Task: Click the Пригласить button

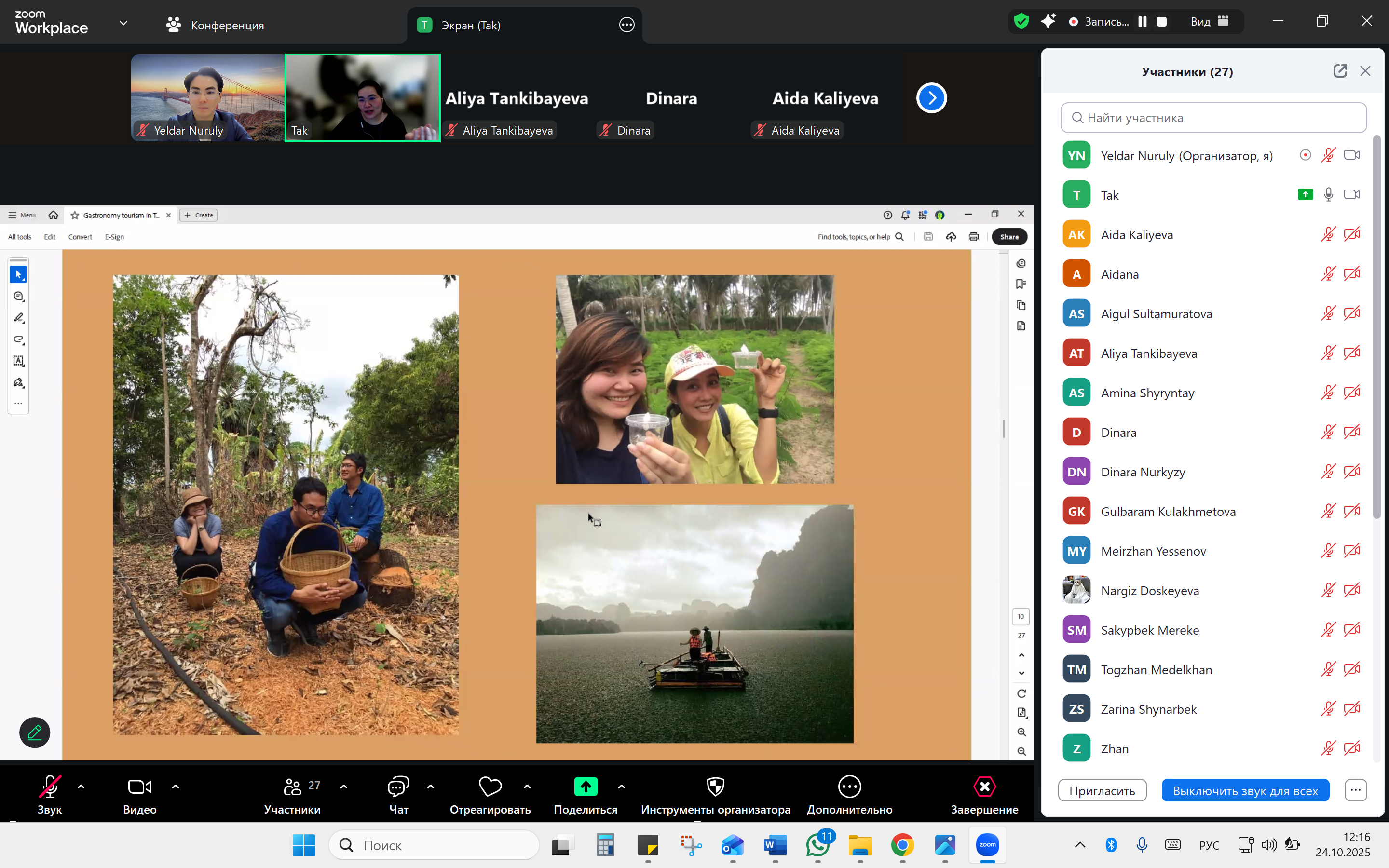Action: (1102, 790)
